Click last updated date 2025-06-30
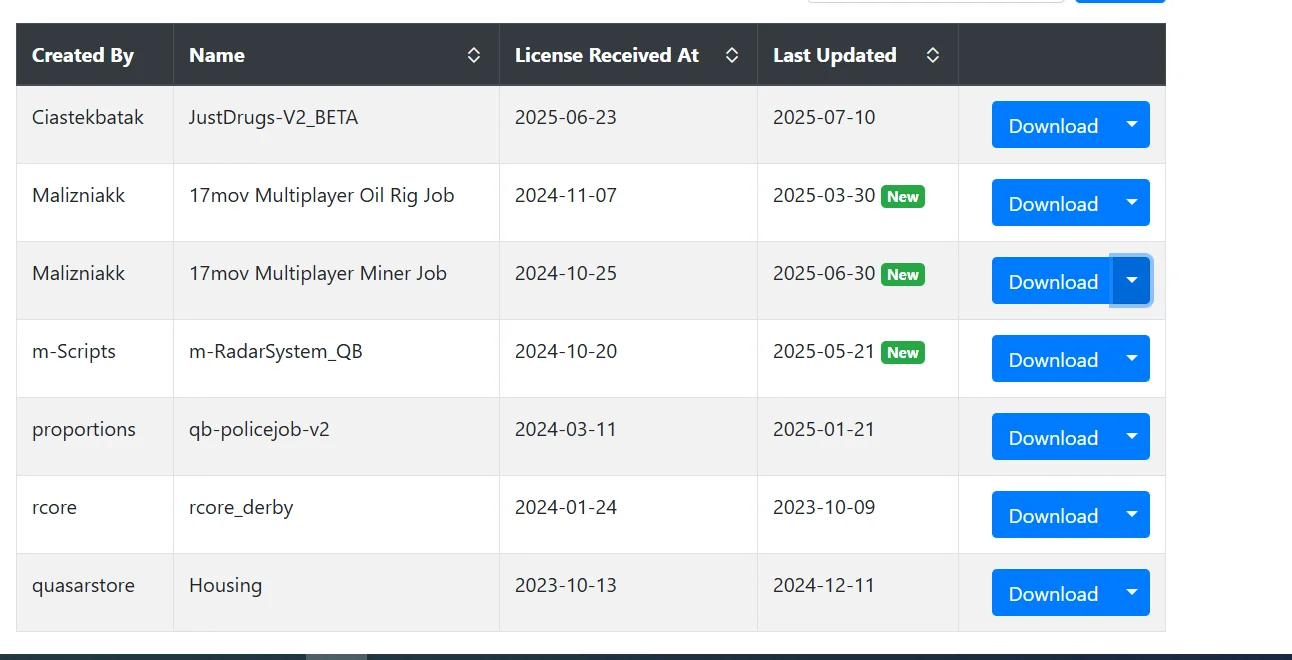This screenshot has width=1292, height=660. tap(824, 273)
